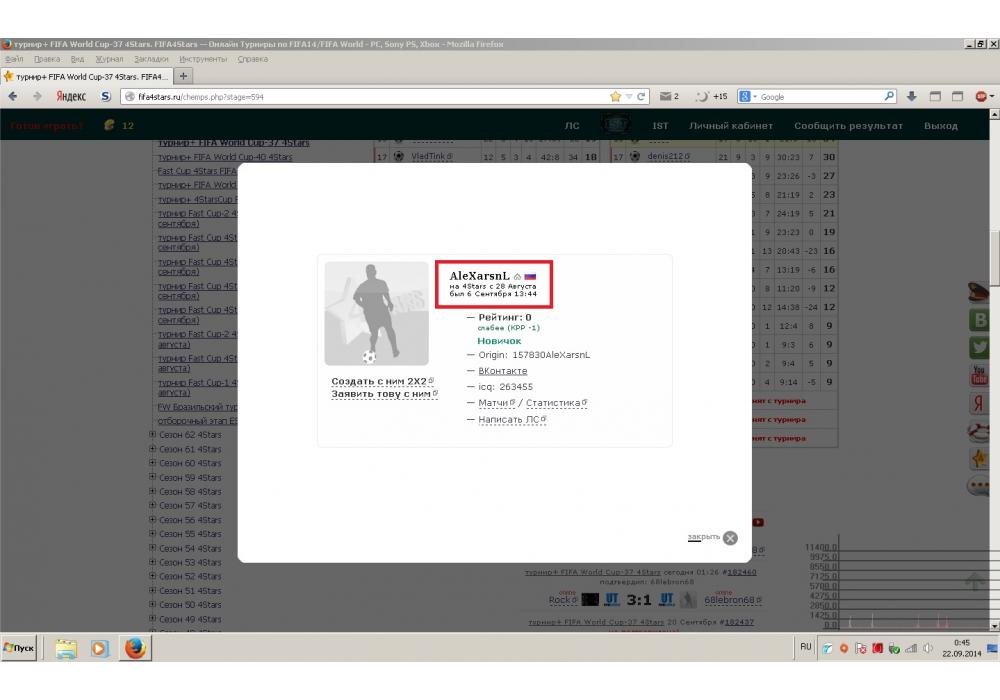Click the Firefox reload page icon
The height and width of the screenshot is (700, 1000).
(x=641, y=97)
